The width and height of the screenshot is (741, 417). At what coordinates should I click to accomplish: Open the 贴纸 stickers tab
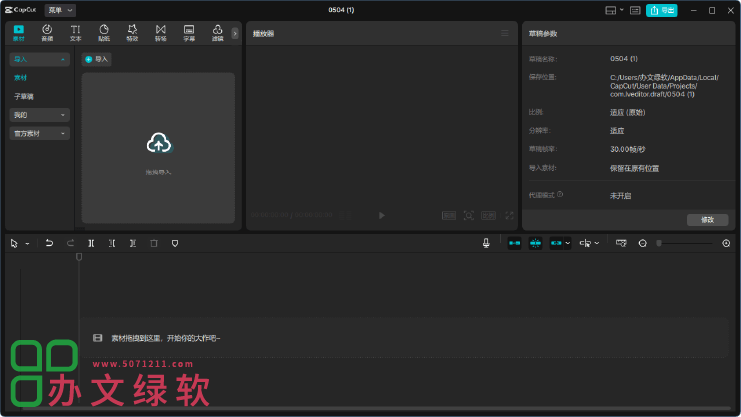[x=104, y=33]
